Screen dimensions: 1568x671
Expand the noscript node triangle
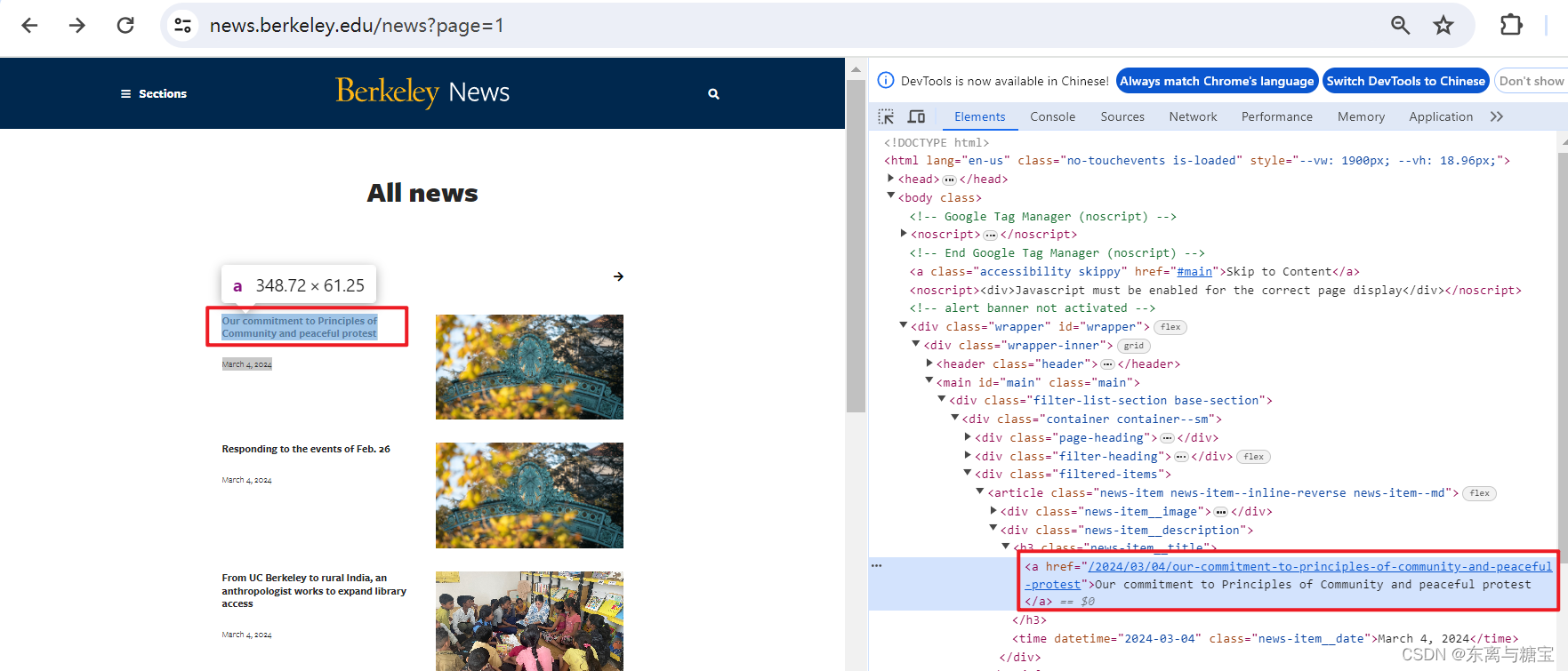(x=904, y=234)
